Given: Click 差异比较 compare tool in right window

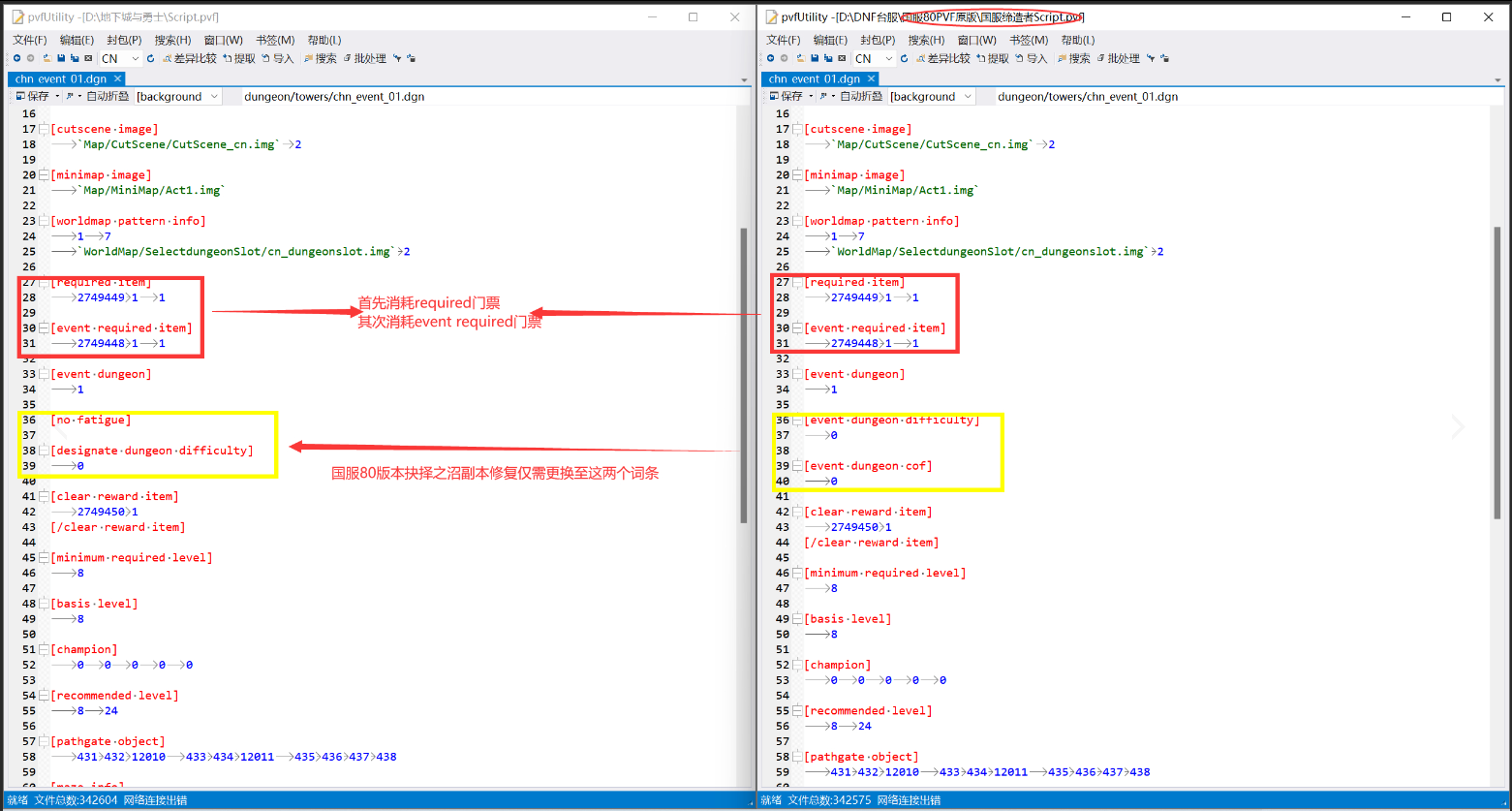Looking at the screenshot, I should (x=942, y=58).
